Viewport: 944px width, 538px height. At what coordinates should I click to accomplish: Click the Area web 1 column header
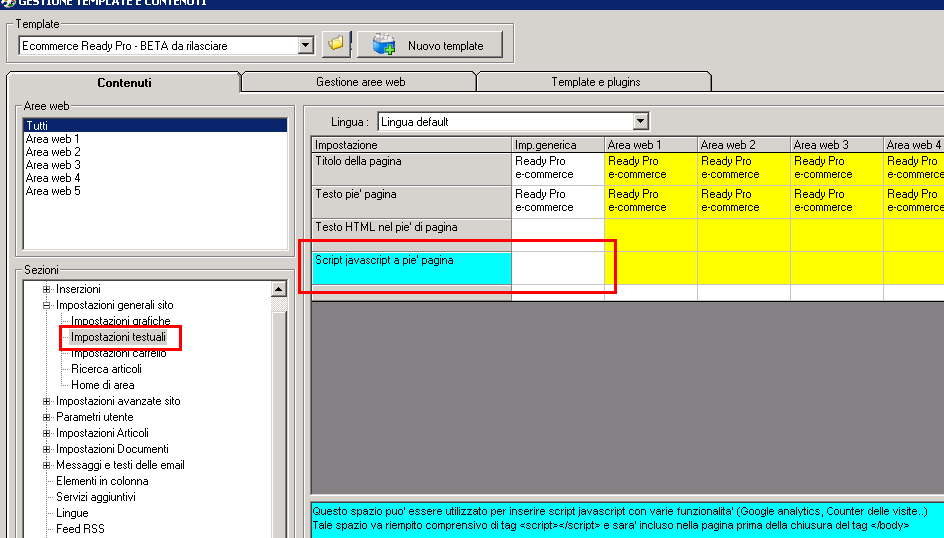point(651,144)
